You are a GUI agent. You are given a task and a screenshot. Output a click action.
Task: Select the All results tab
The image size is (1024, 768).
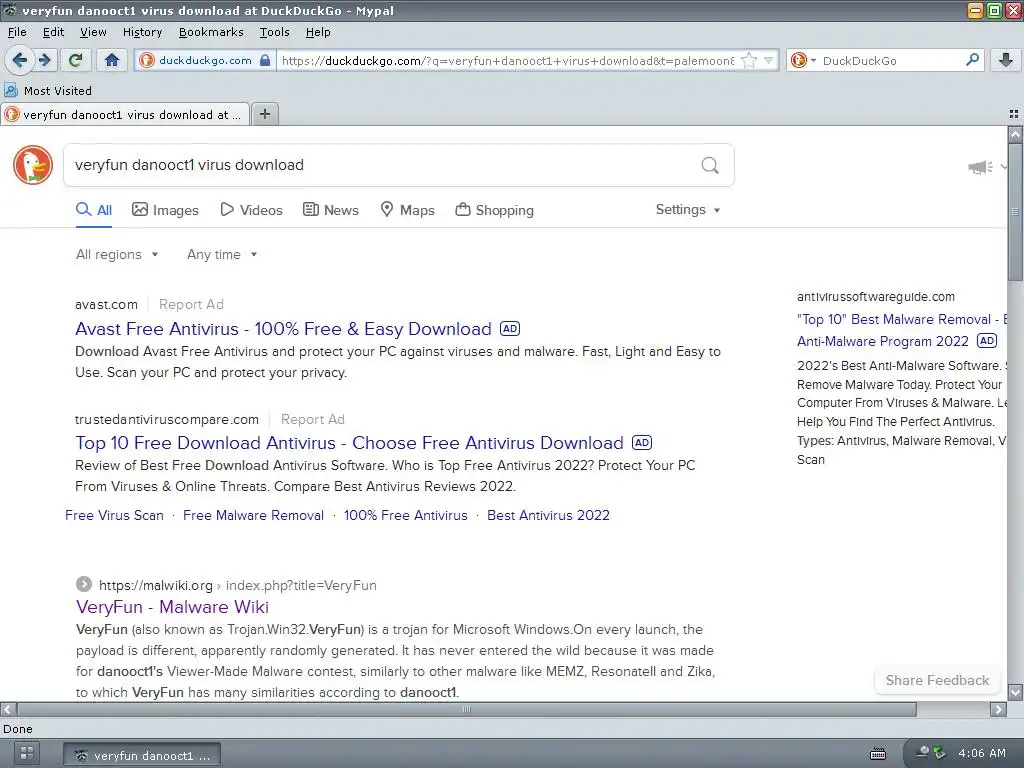(94, 210)
